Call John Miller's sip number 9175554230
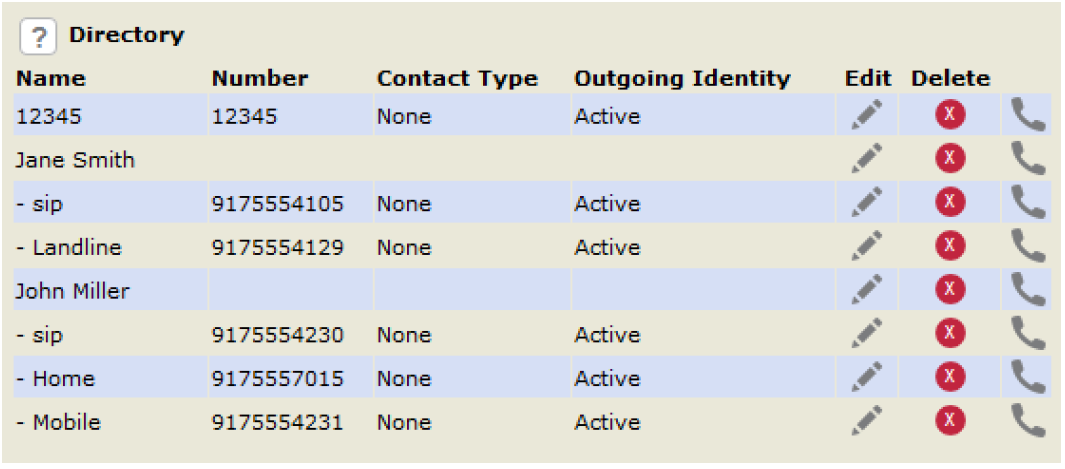 tap(1028, 334)
